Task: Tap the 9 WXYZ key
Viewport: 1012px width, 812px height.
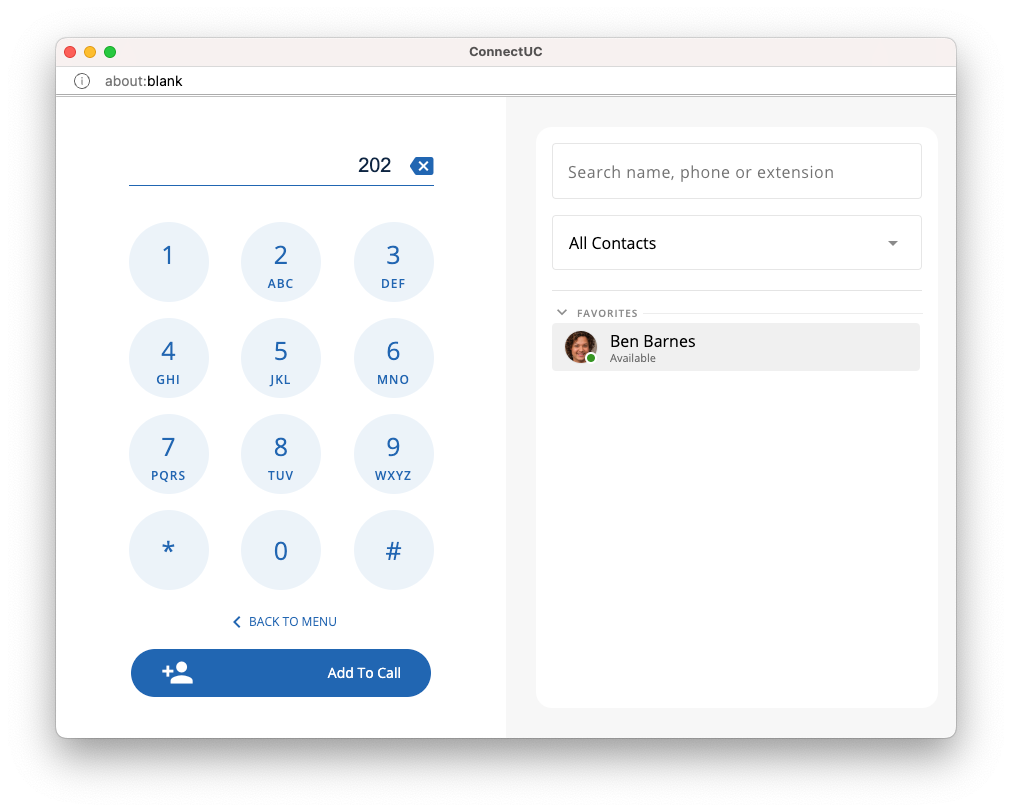Action: pos(394,454)
